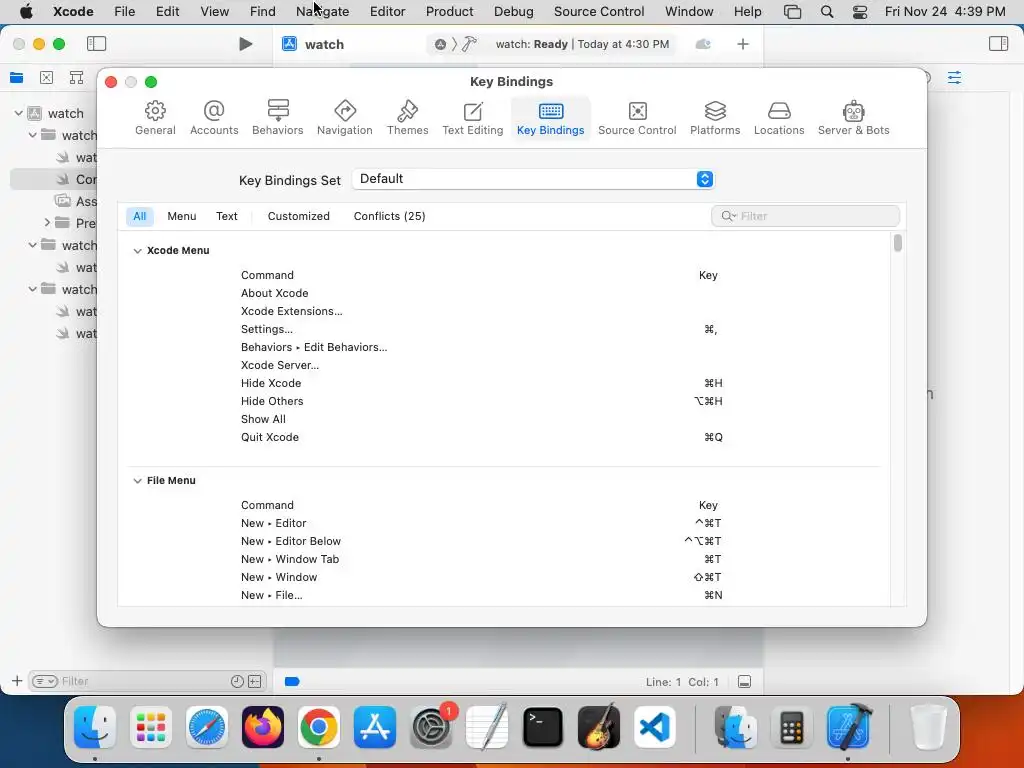Expand the Pre folder in the navigator
The height and width of the screenshot is (768, 1024).
(x=47, y=223)
